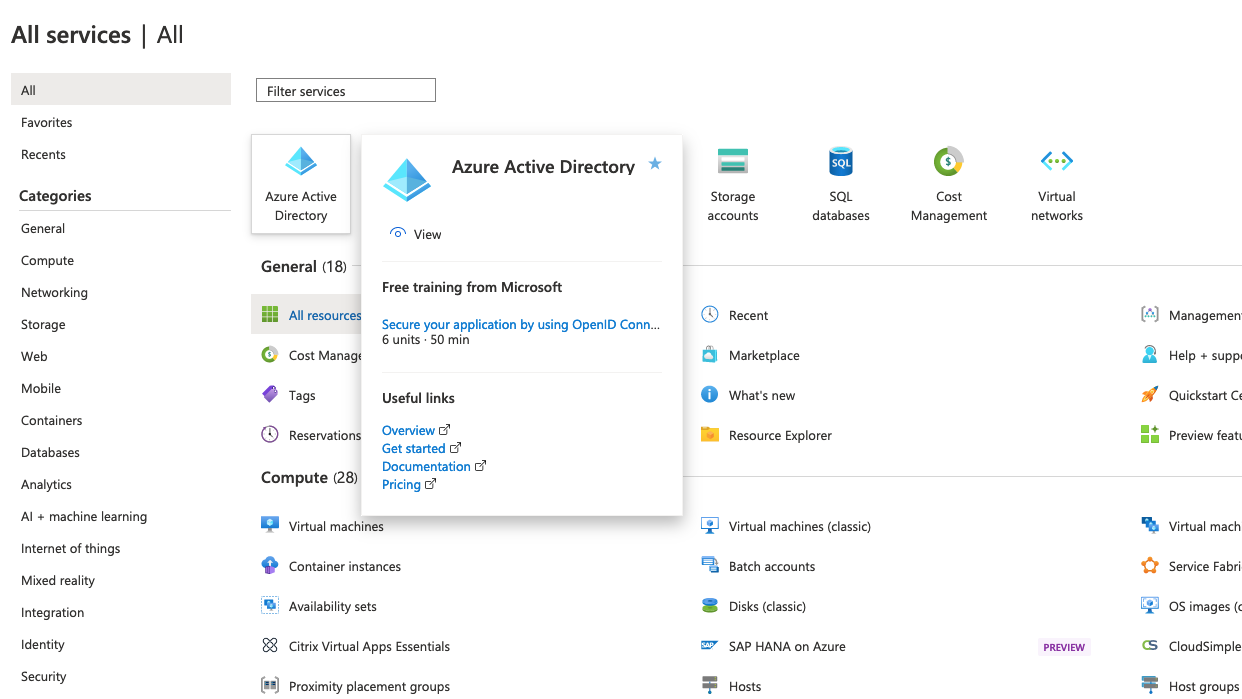Click the Recent clock icon
1242x699 pixels.
pos(710,314)
